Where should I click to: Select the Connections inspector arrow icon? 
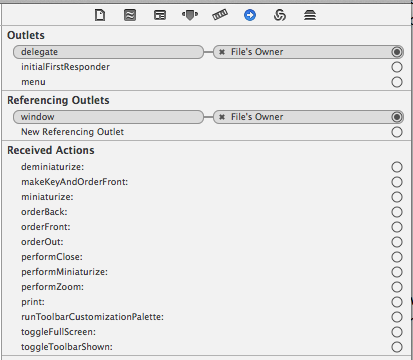(250, 15)
